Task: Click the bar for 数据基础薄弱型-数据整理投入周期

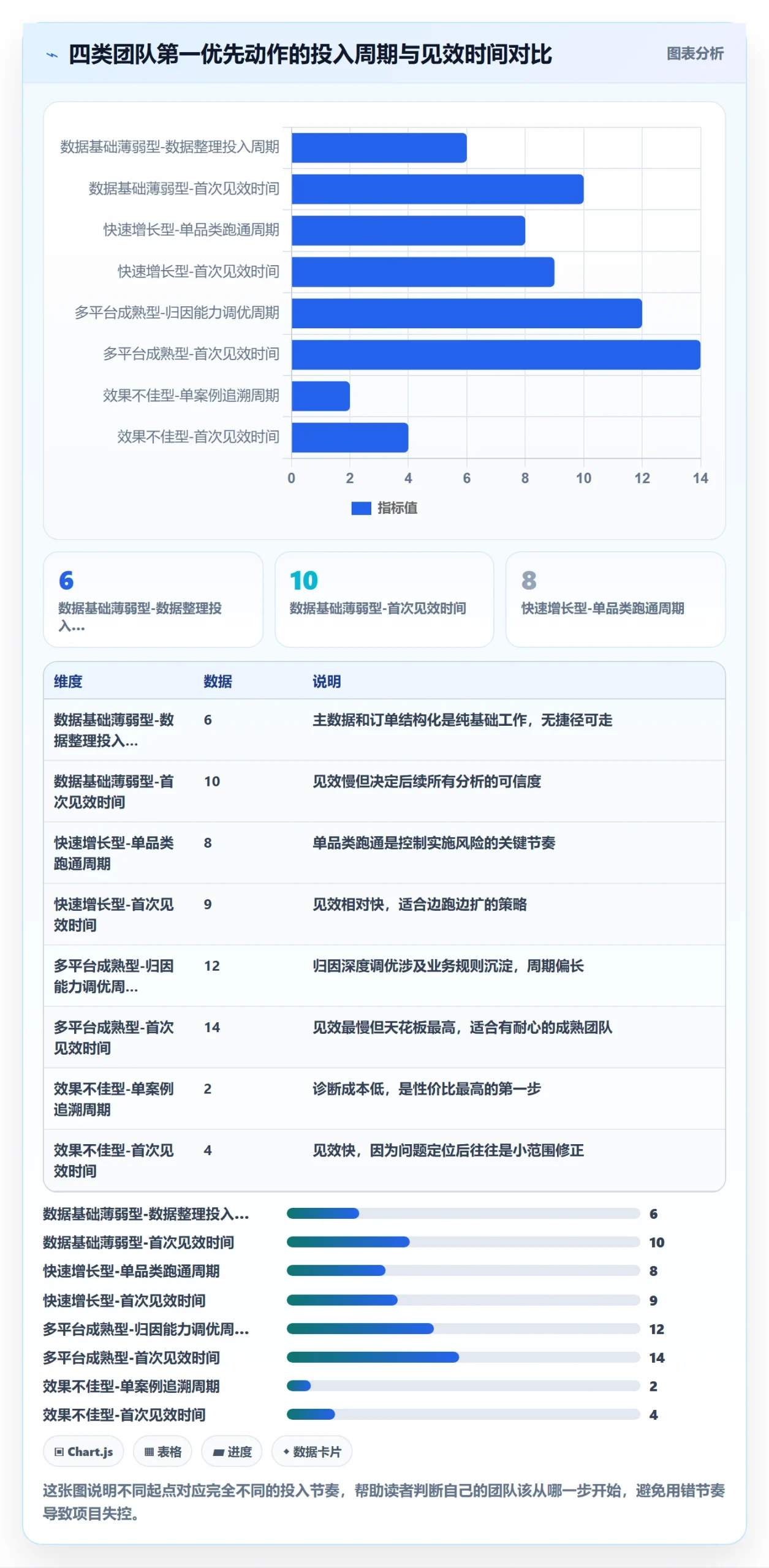Action: pyautogui.click(x=379, y=148)
